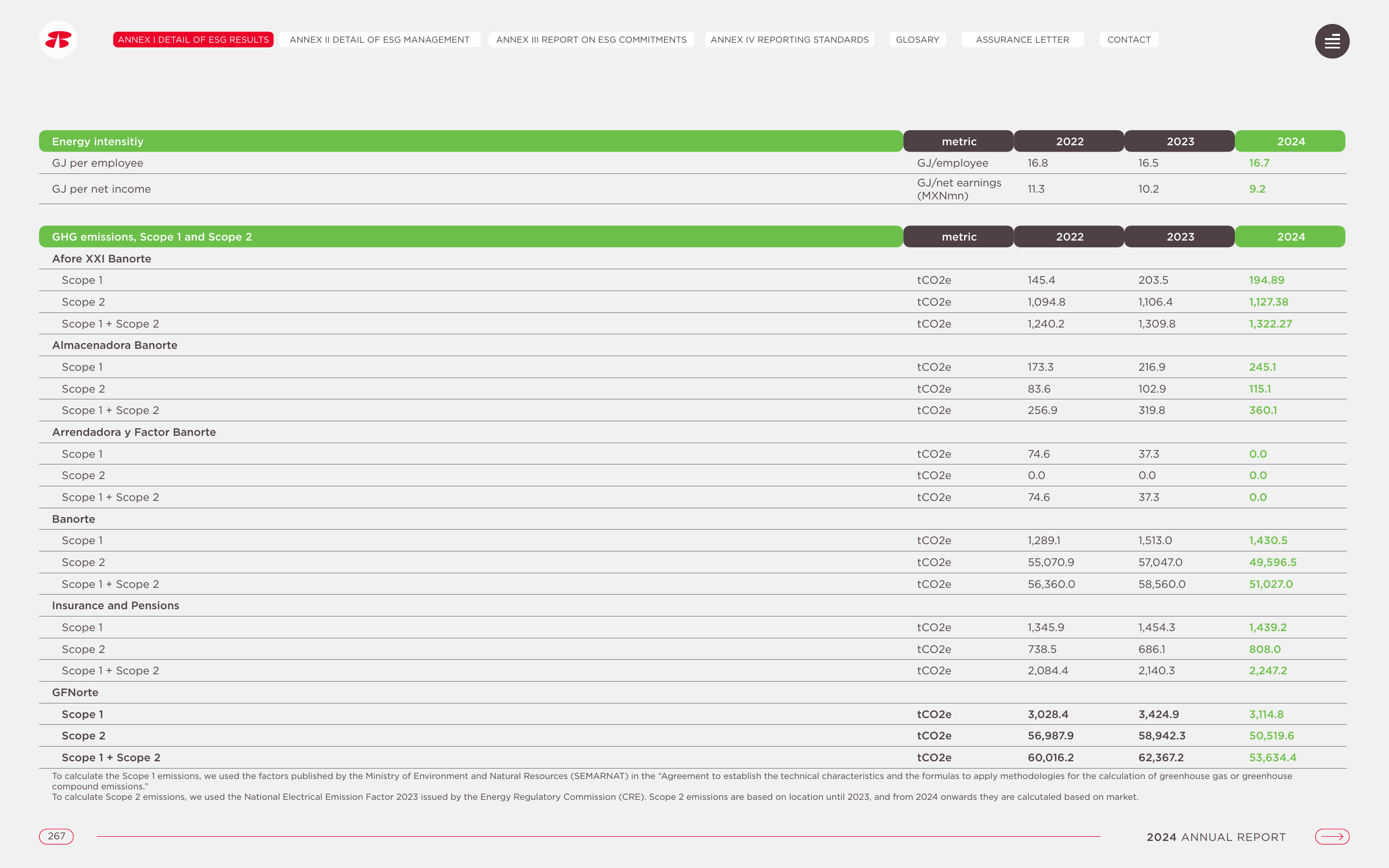Click the 2024 Annual Report footer text

pos(1216,837)
